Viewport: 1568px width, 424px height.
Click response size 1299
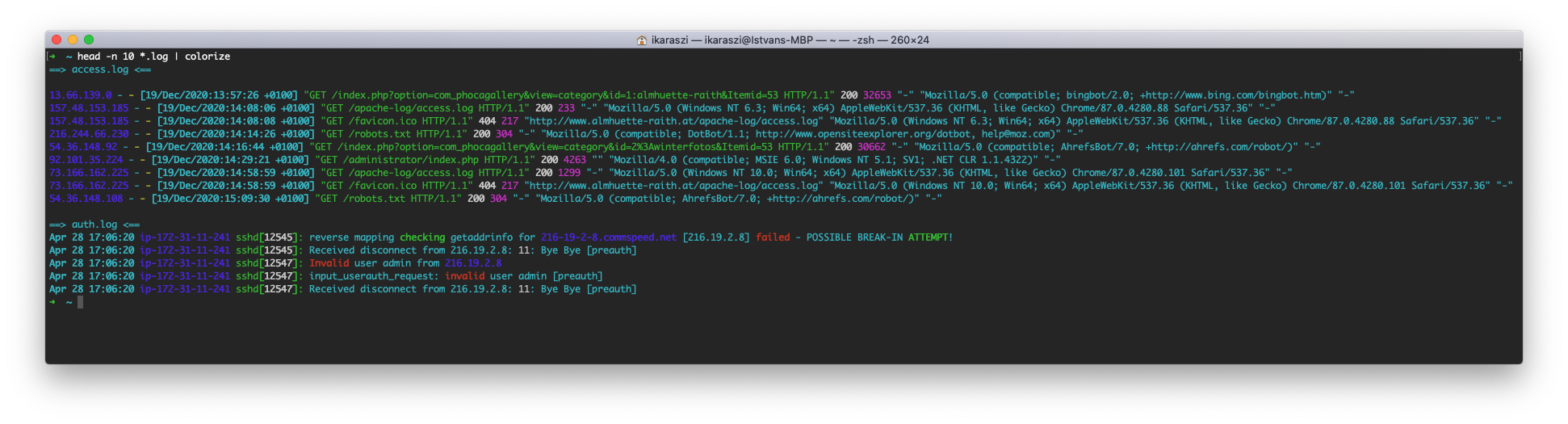coord(569,173)
